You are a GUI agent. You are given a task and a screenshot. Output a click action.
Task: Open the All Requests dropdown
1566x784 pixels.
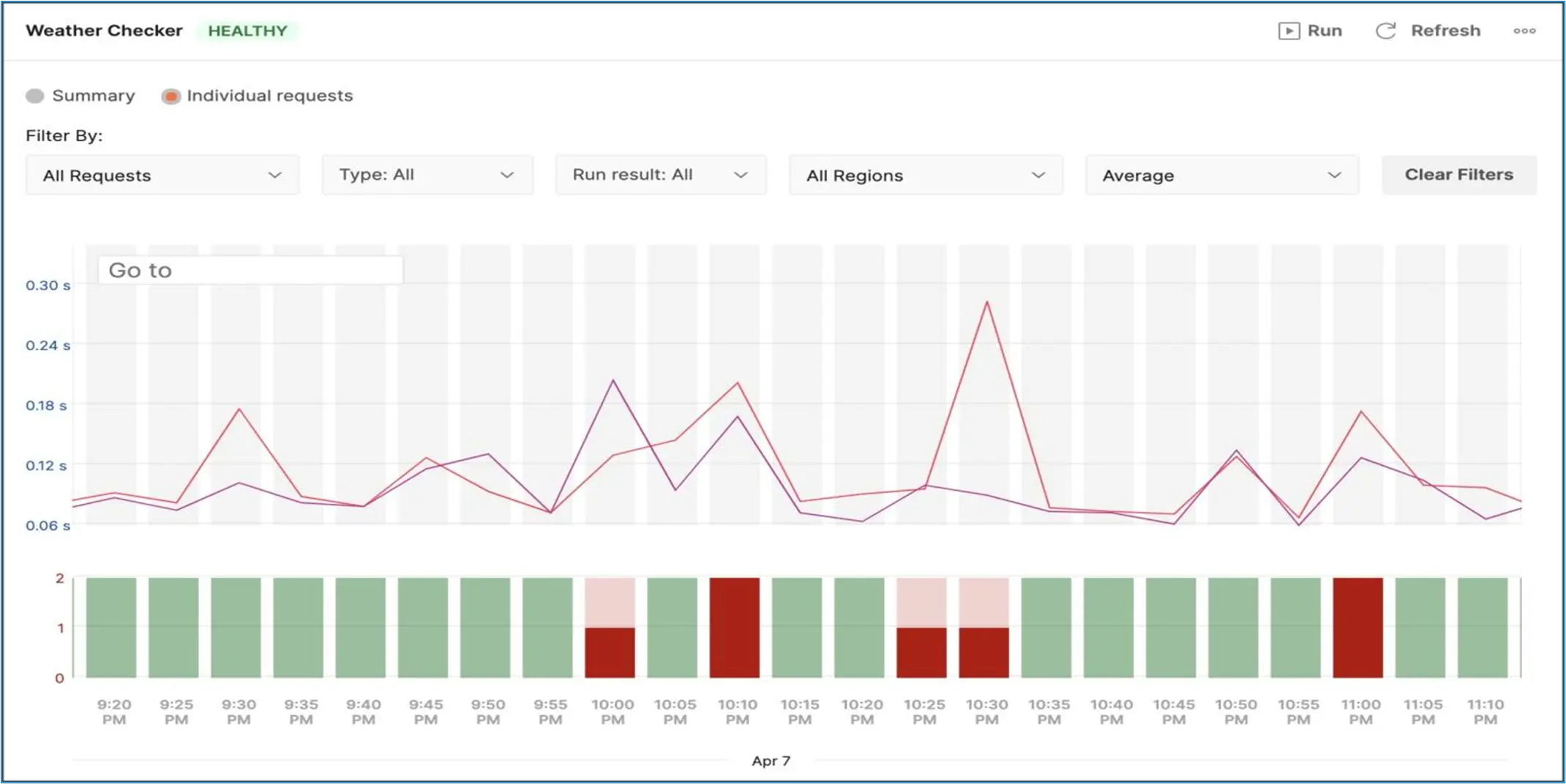coord(162,175)
